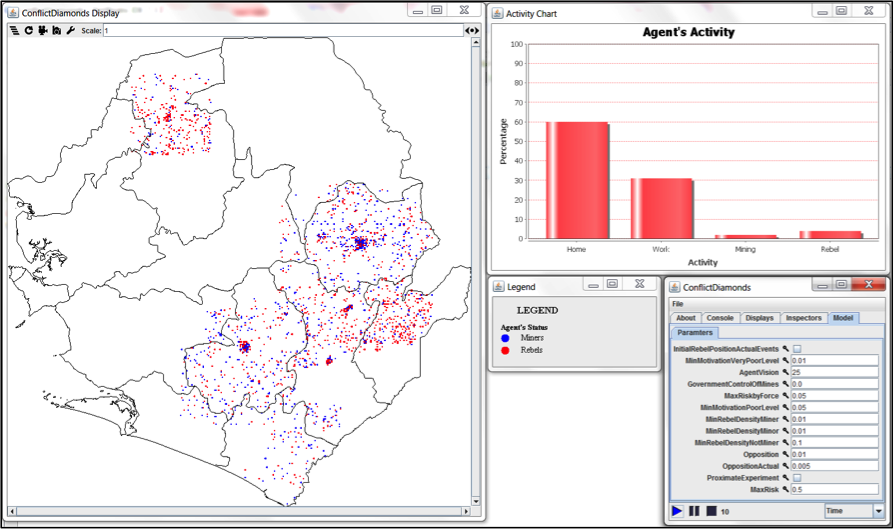
Task: Inspect InitialRebelPositionActualEvents with its magnifier icon
Action: point(785,349)
